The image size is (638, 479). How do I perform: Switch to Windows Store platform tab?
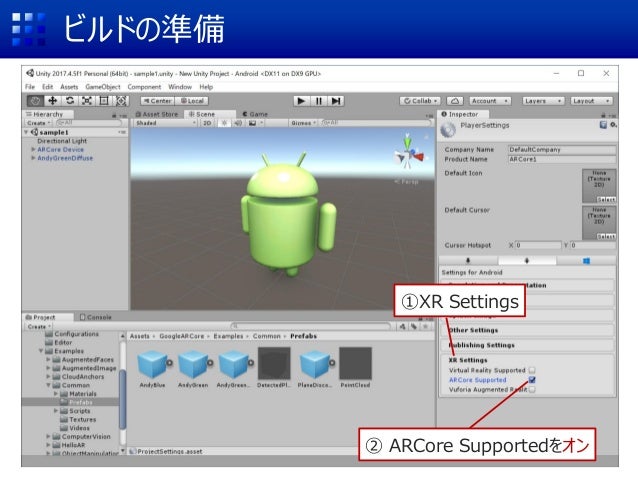point(586,260)
